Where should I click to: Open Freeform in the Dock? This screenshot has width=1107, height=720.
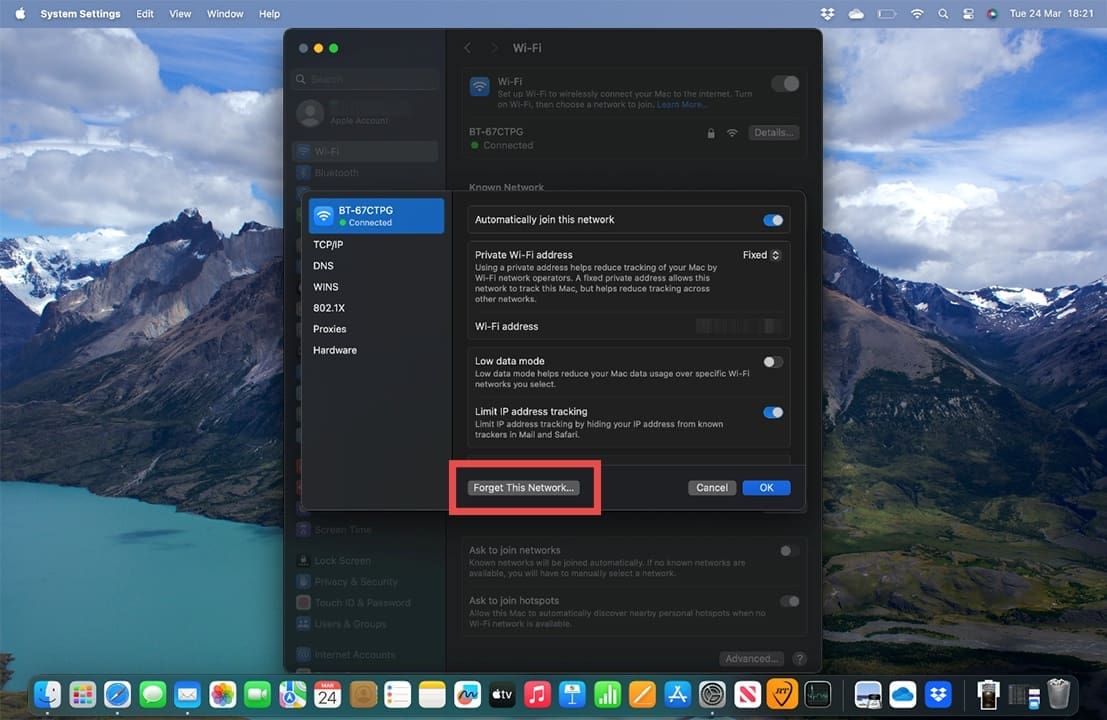point(467,695)
